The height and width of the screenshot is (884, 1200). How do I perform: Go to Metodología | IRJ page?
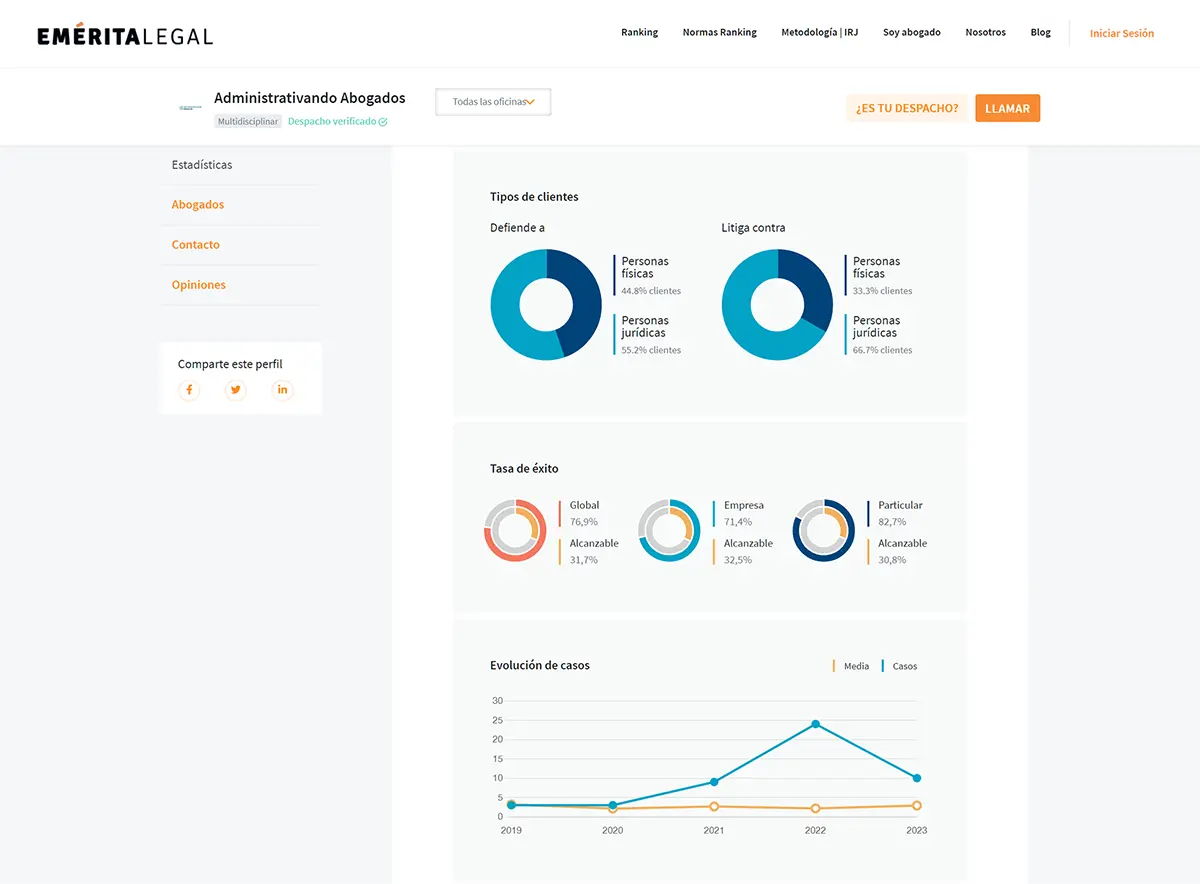click(x=819, y=33)
